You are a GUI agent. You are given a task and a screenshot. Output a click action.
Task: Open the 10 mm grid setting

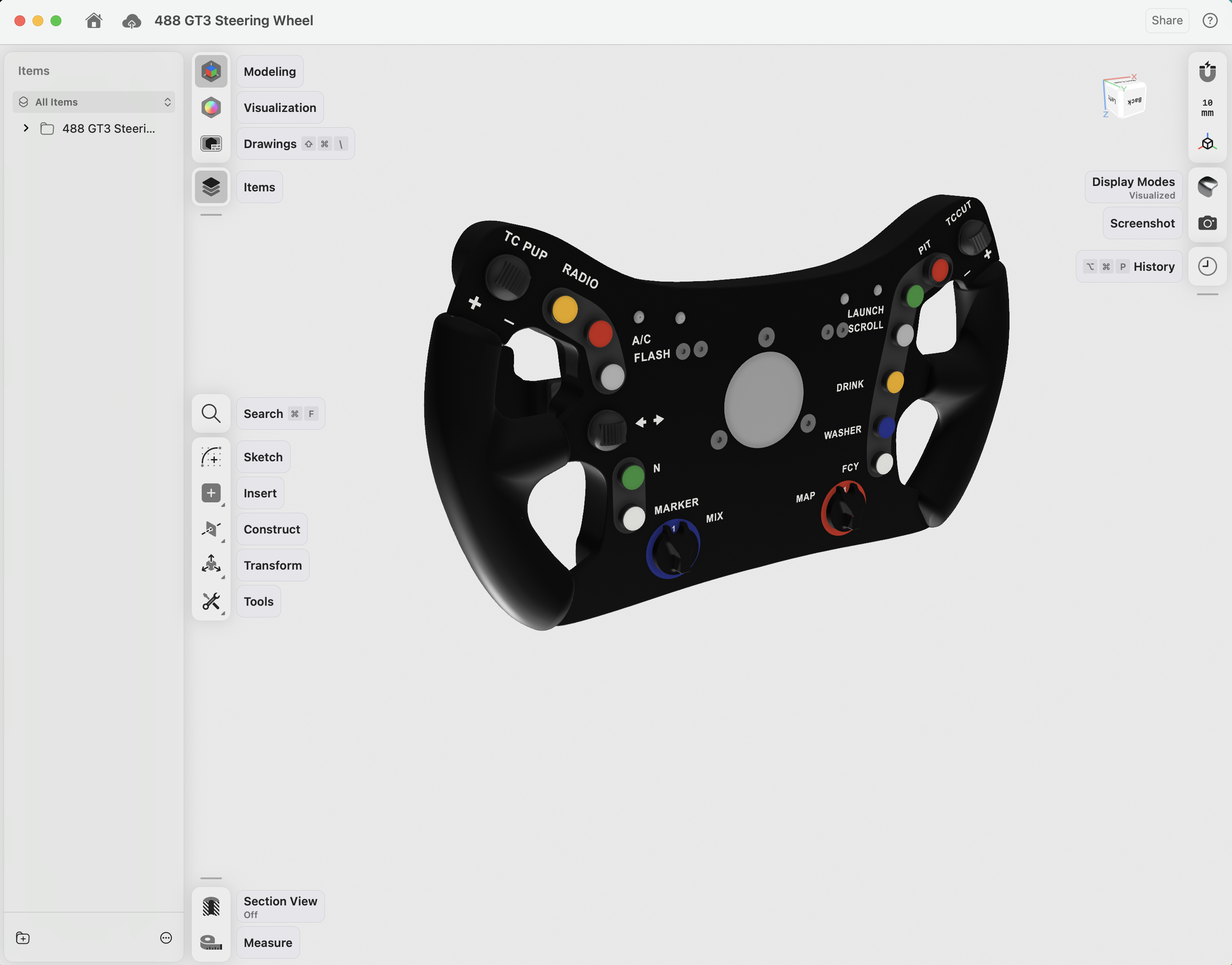(1207, 107)
